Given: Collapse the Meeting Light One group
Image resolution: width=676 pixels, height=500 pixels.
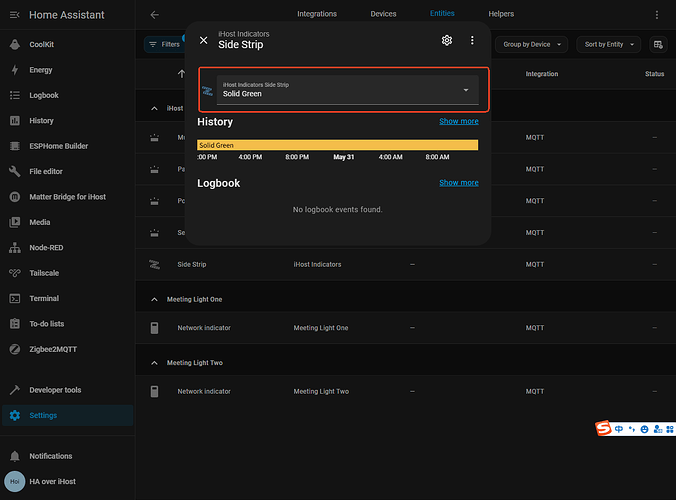Looking at the screenshot, I should pos(154,299).
